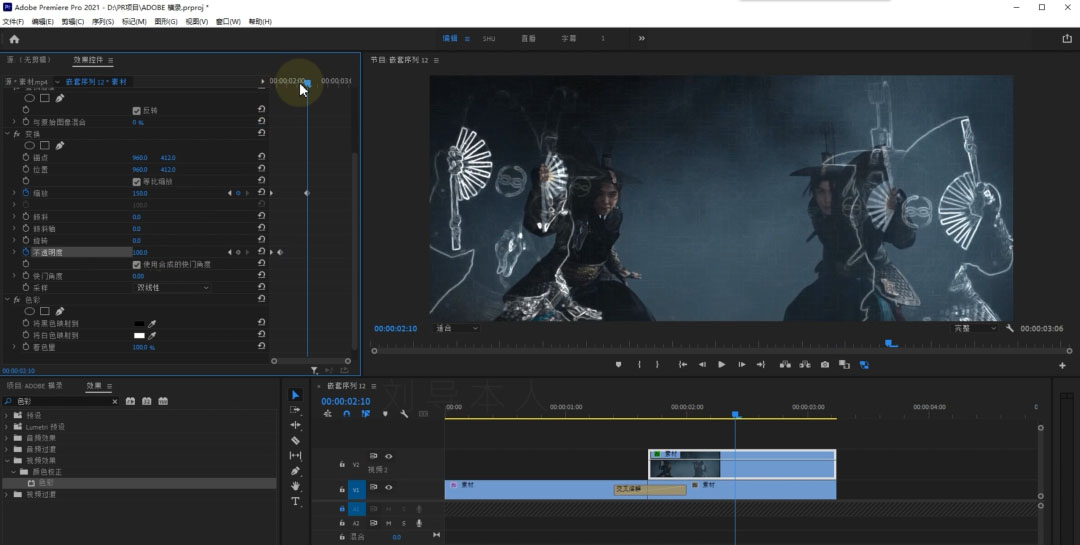
Task: Toggle the 使用合成的快门角度 checkbox
Action: [136, 264]
